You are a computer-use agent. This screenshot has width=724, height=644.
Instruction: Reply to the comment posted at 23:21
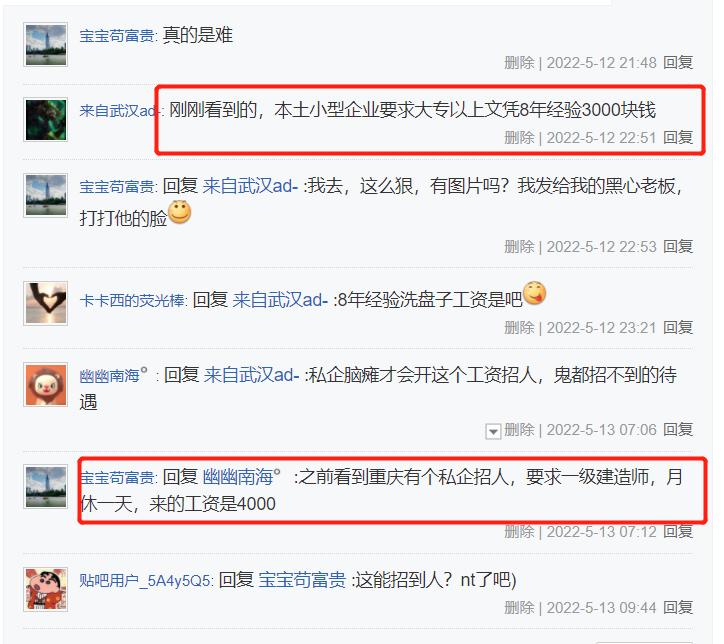pyautogui.click(x=678, y=327)
